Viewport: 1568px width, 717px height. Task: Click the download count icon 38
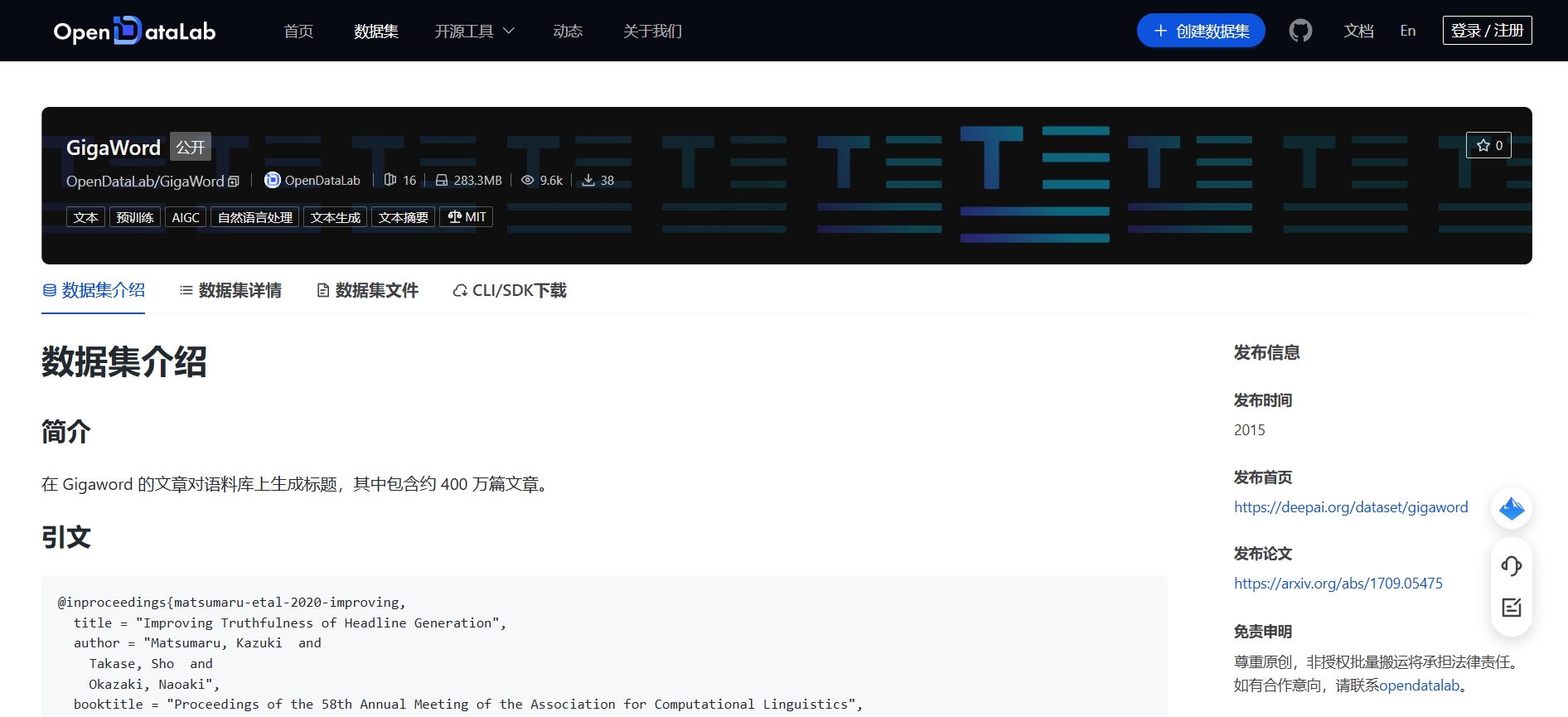(x=588, y=180)
